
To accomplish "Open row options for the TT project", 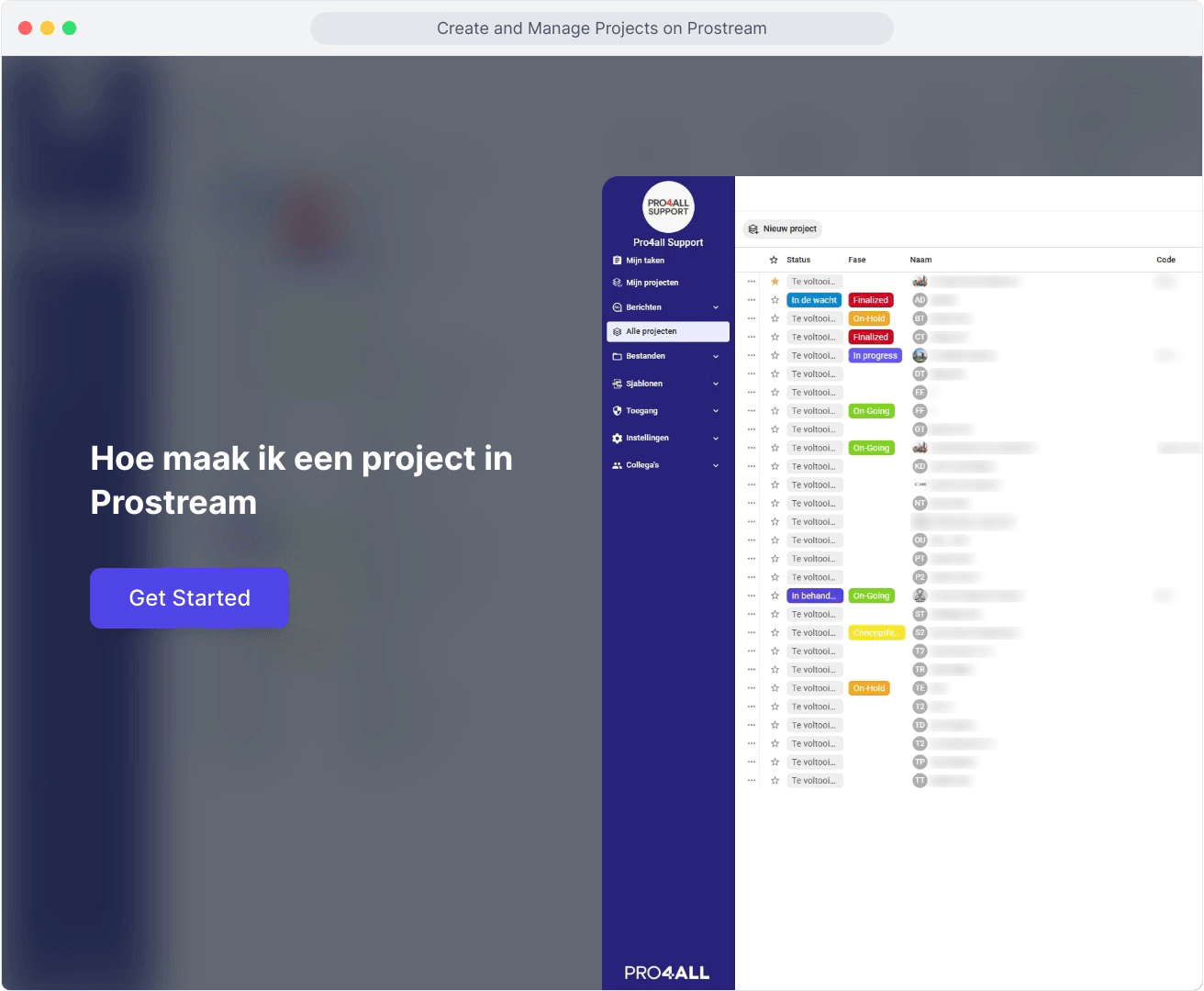I will [752, 781].
